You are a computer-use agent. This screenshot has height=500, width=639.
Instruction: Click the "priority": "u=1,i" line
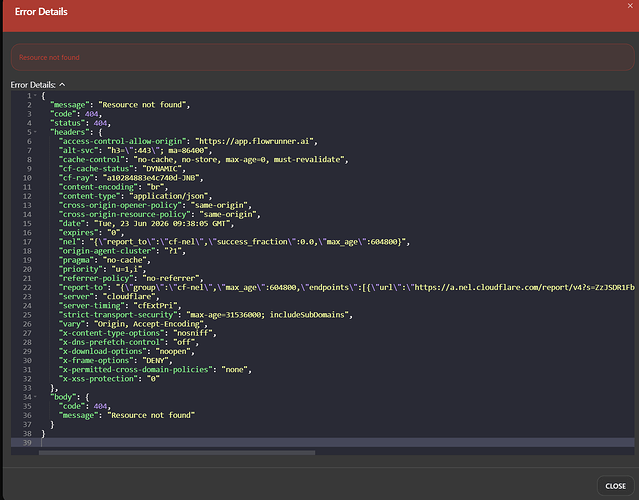coord(102,269)
